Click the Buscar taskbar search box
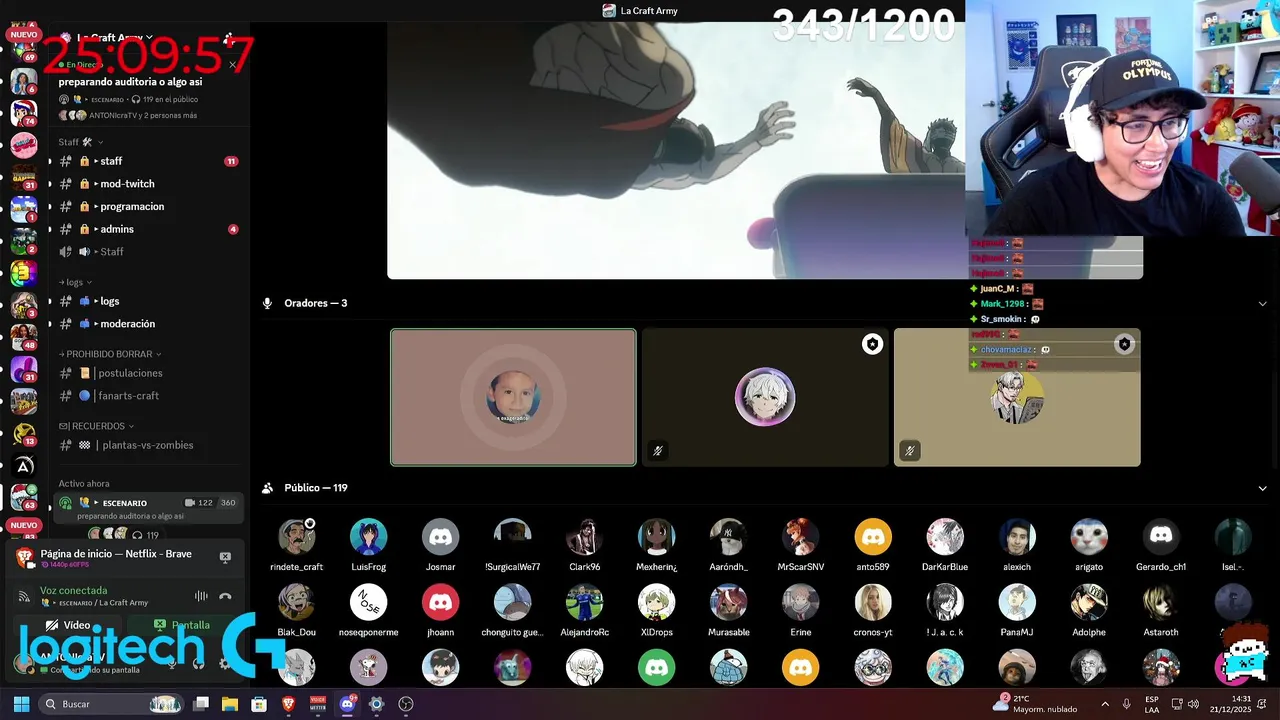 click(x=113, y=704)
